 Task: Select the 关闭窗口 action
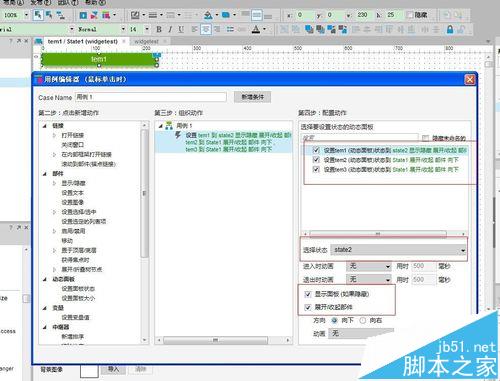pos(72,145)
